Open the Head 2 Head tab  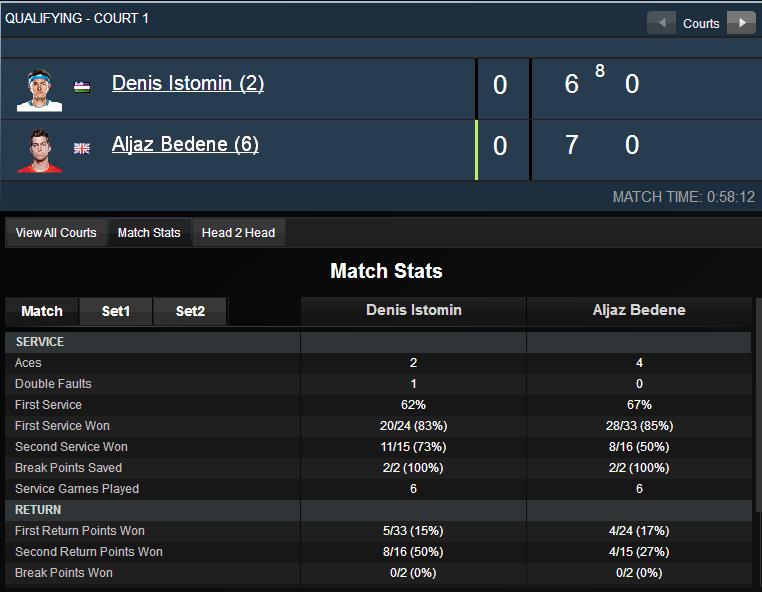click(239, 233)
